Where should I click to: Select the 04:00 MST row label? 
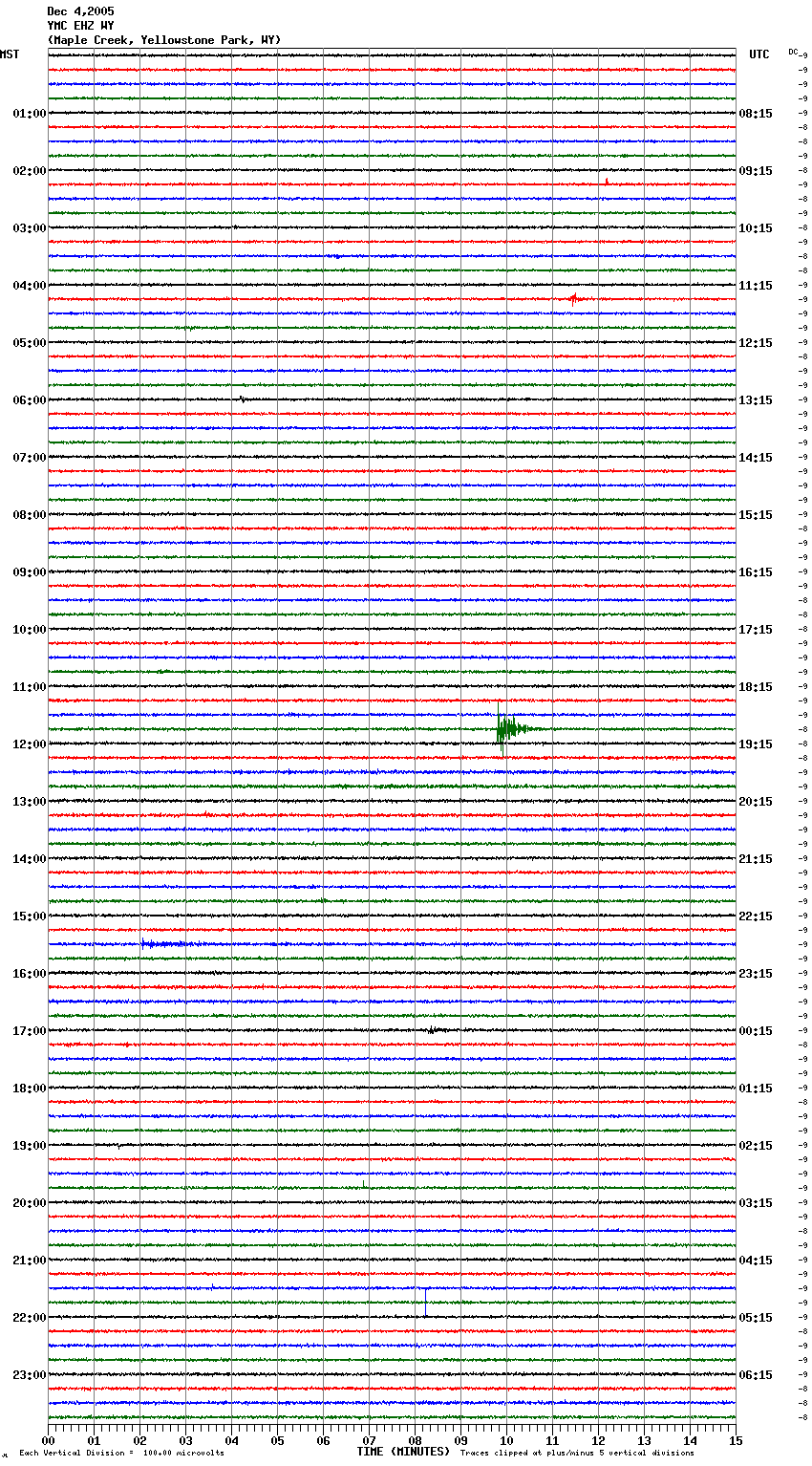pos(29,286)
